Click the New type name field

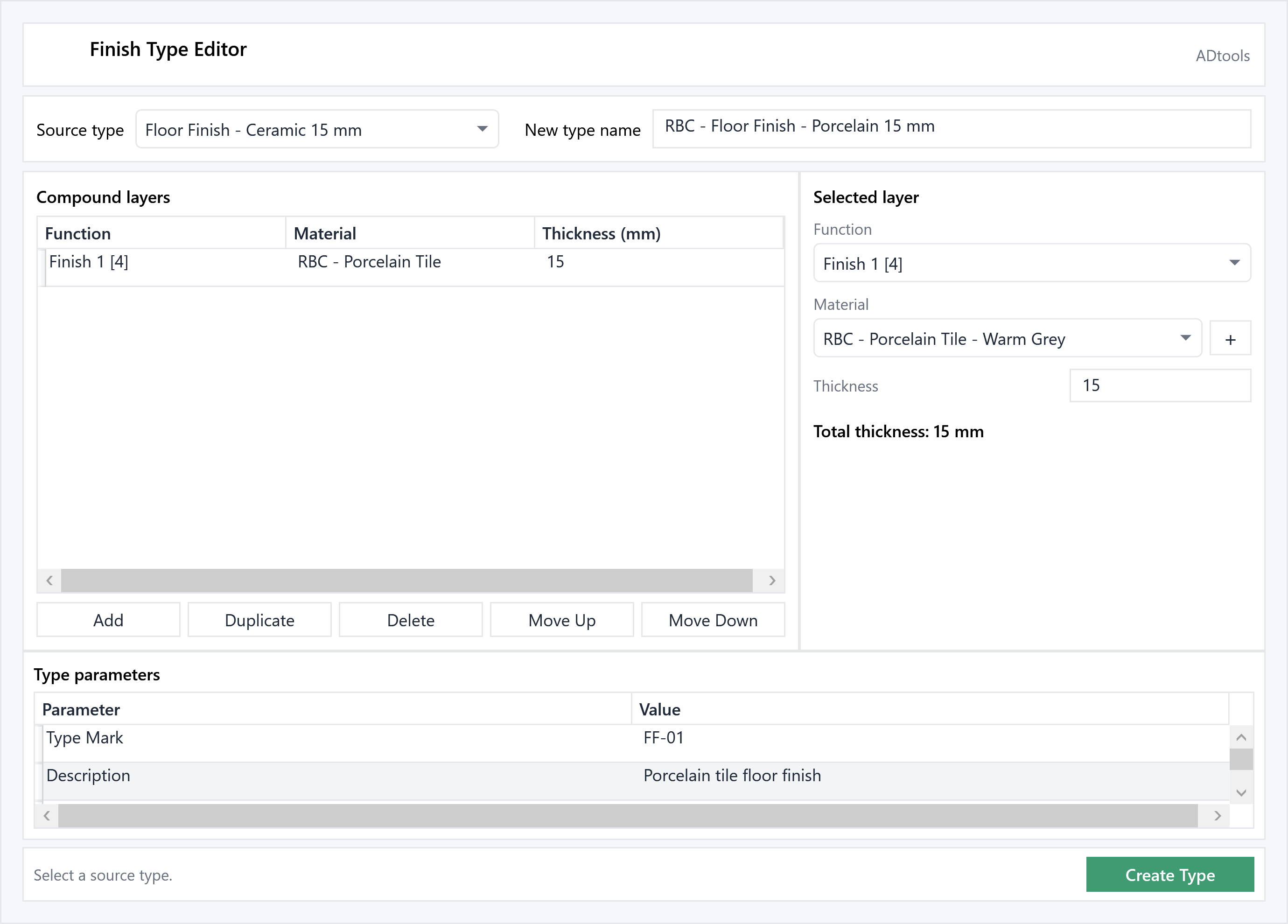pyautogui.click(x=951, y=129)
